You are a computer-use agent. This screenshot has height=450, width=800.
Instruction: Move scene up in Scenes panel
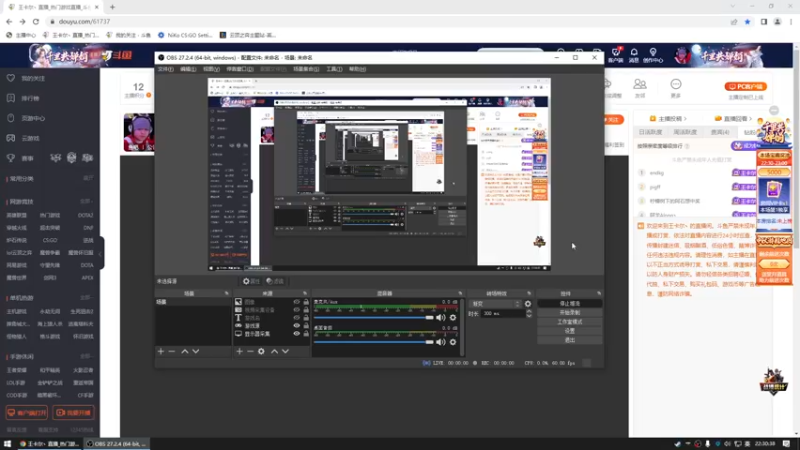tap(185, 352)
